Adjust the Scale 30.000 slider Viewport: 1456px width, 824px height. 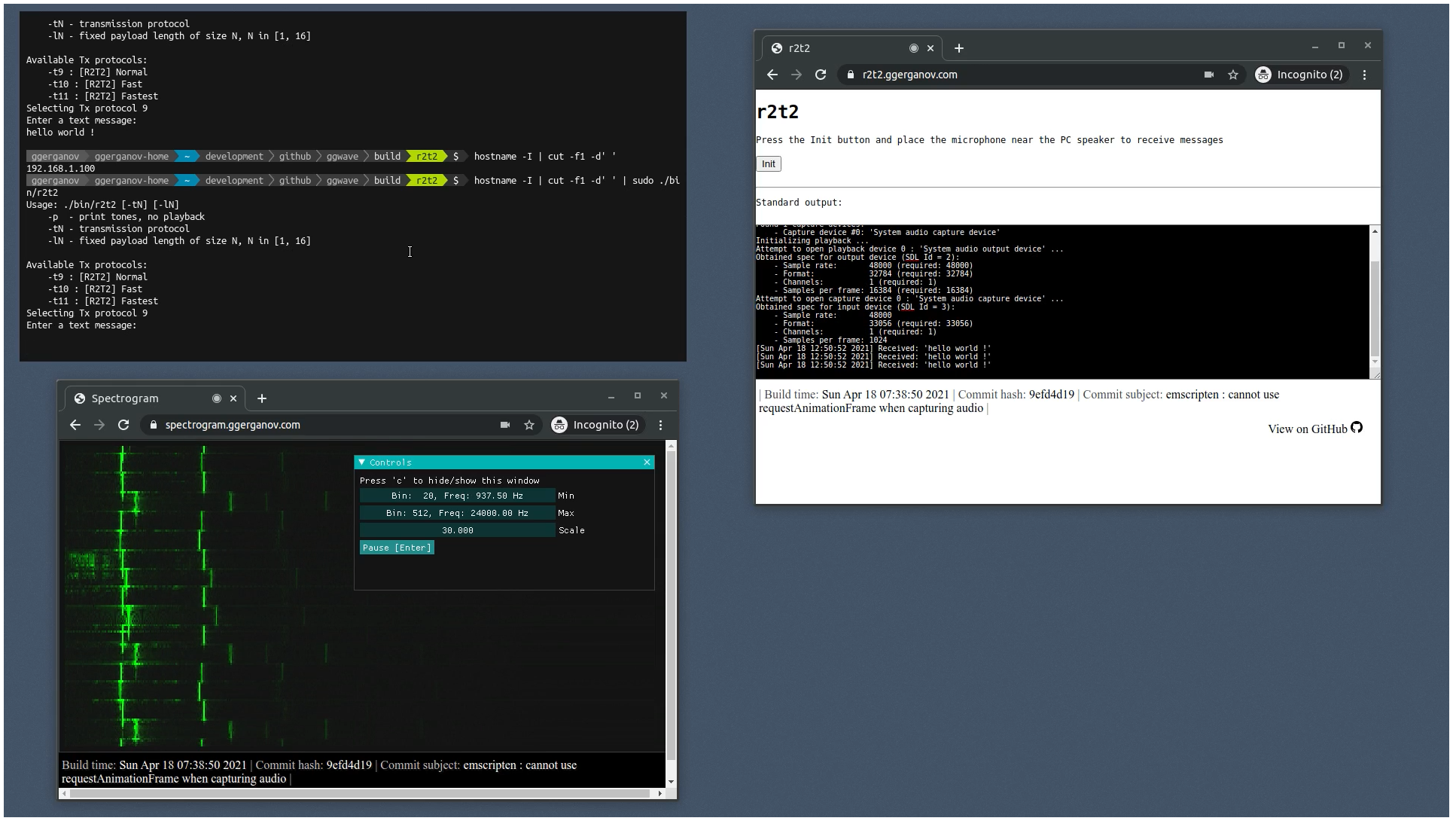click(x=457, y=530)
